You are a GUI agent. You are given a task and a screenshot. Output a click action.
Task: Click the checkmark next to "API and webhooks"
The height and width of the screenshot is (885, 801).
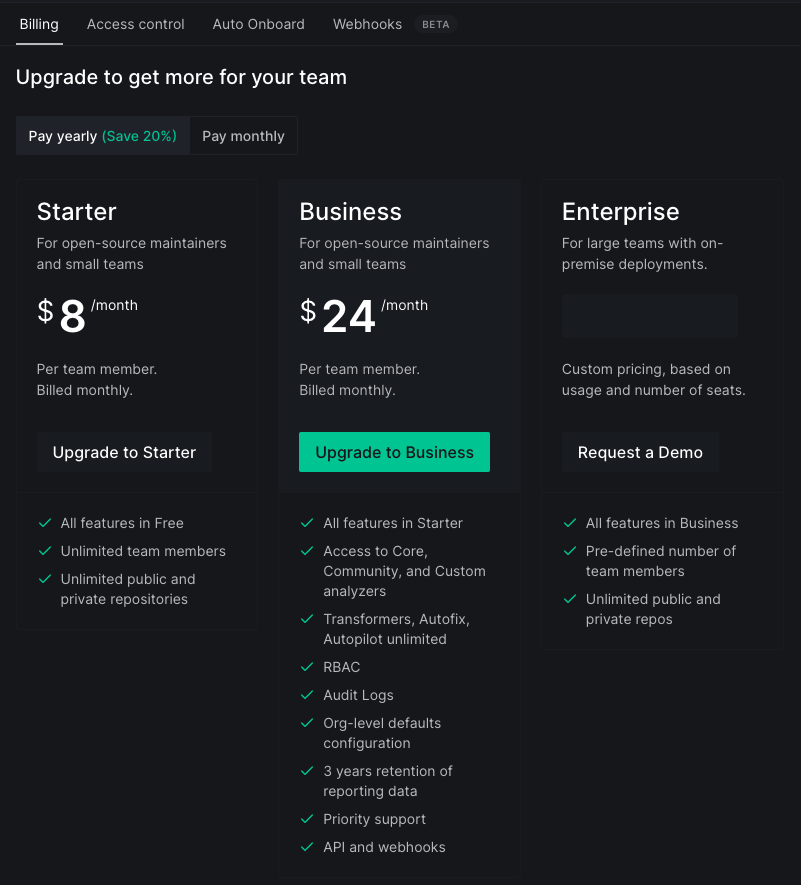click(x=306, y=847)
